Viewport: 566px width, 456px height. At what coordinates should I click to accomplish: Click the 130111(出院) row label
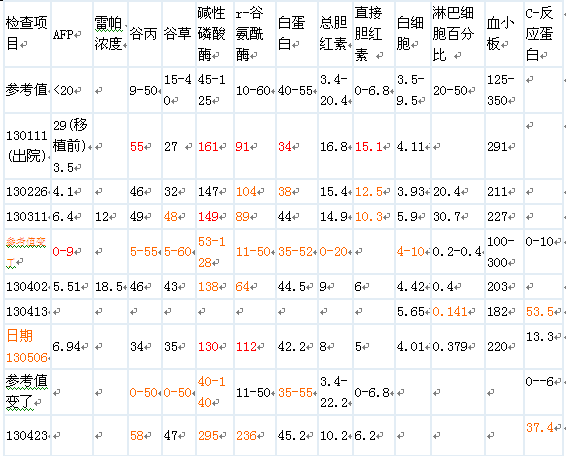click(x=27, y=146)
